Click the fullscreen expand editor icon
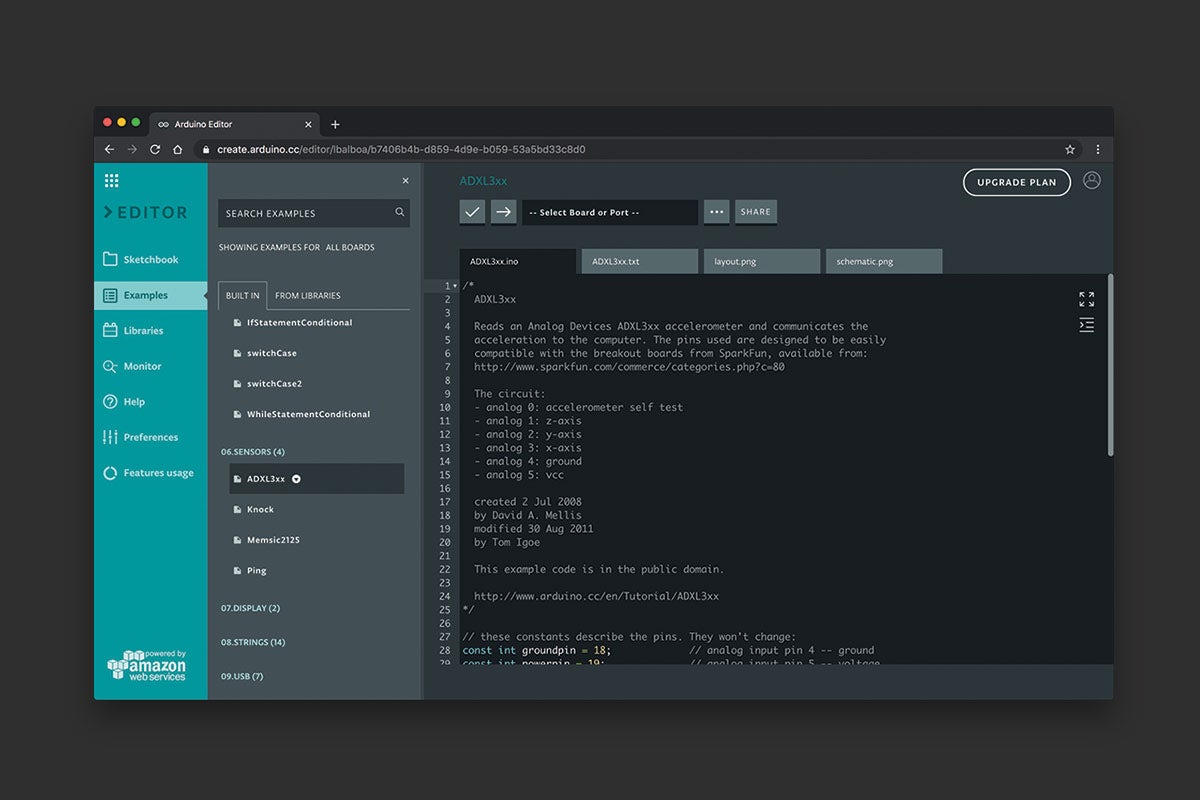 click(x=1086, y=299)
